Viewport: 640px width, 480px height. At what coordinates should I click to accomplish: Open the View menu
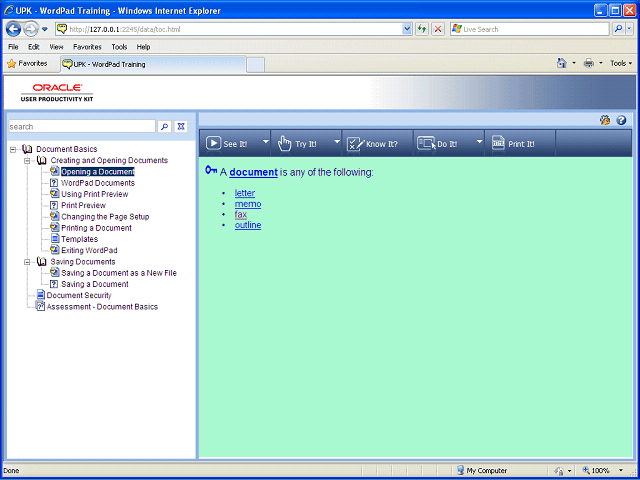56,47
